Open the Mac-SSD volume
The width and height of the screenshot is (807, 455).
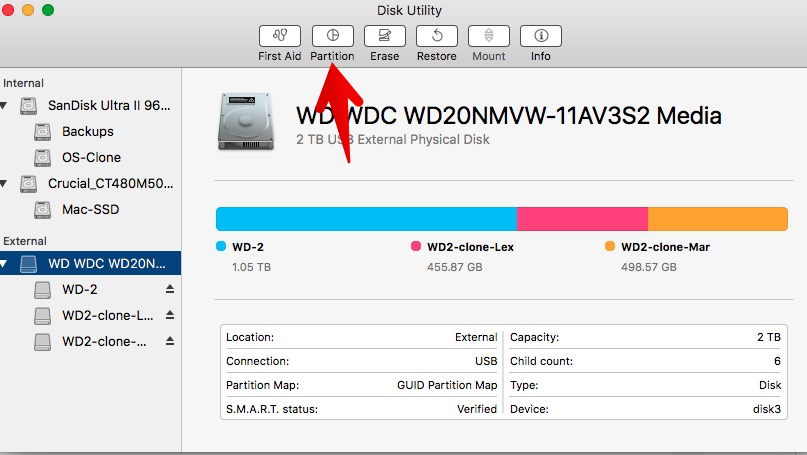point(91,209)
